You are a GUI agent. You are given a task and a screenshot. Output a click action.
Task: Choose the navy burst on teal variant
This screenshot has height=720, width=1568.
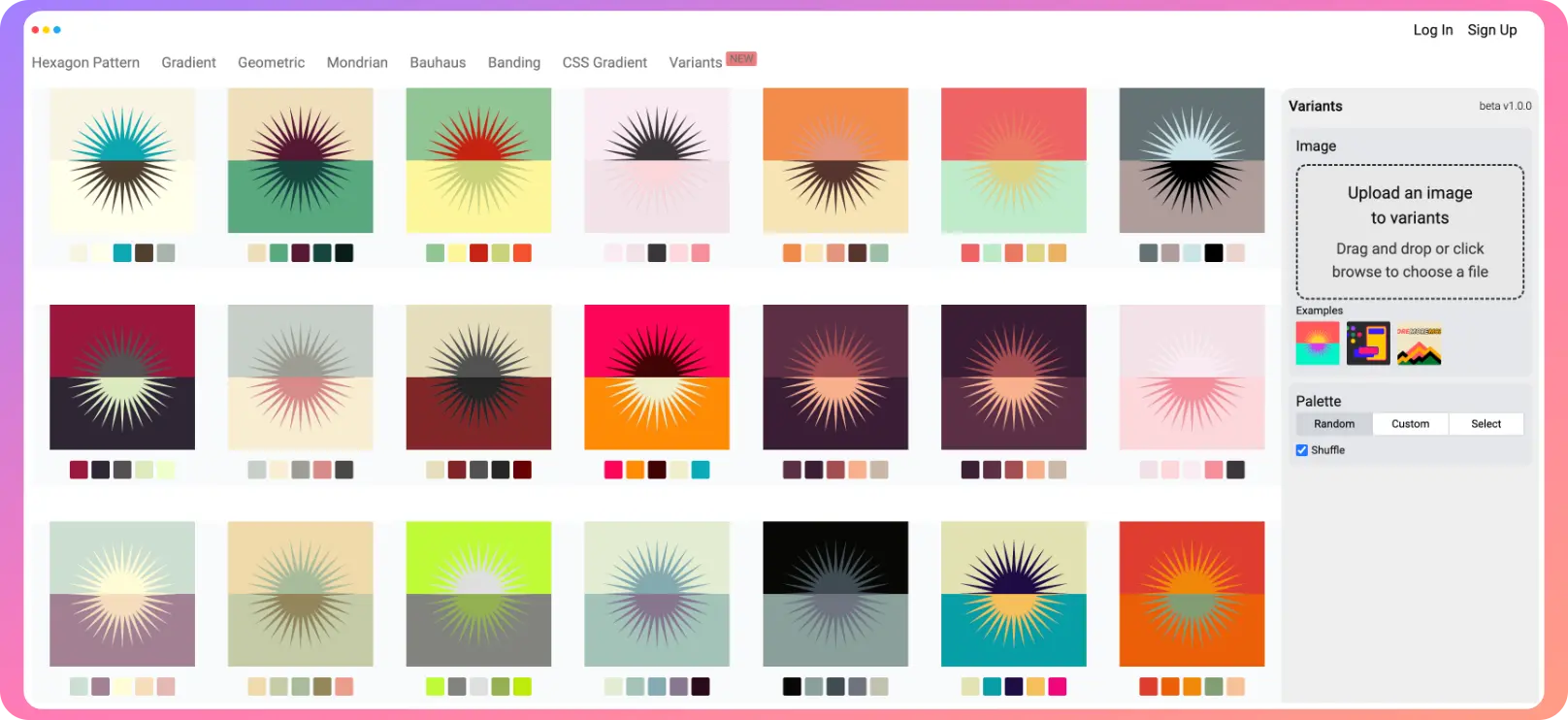[x=1014, y=594]
